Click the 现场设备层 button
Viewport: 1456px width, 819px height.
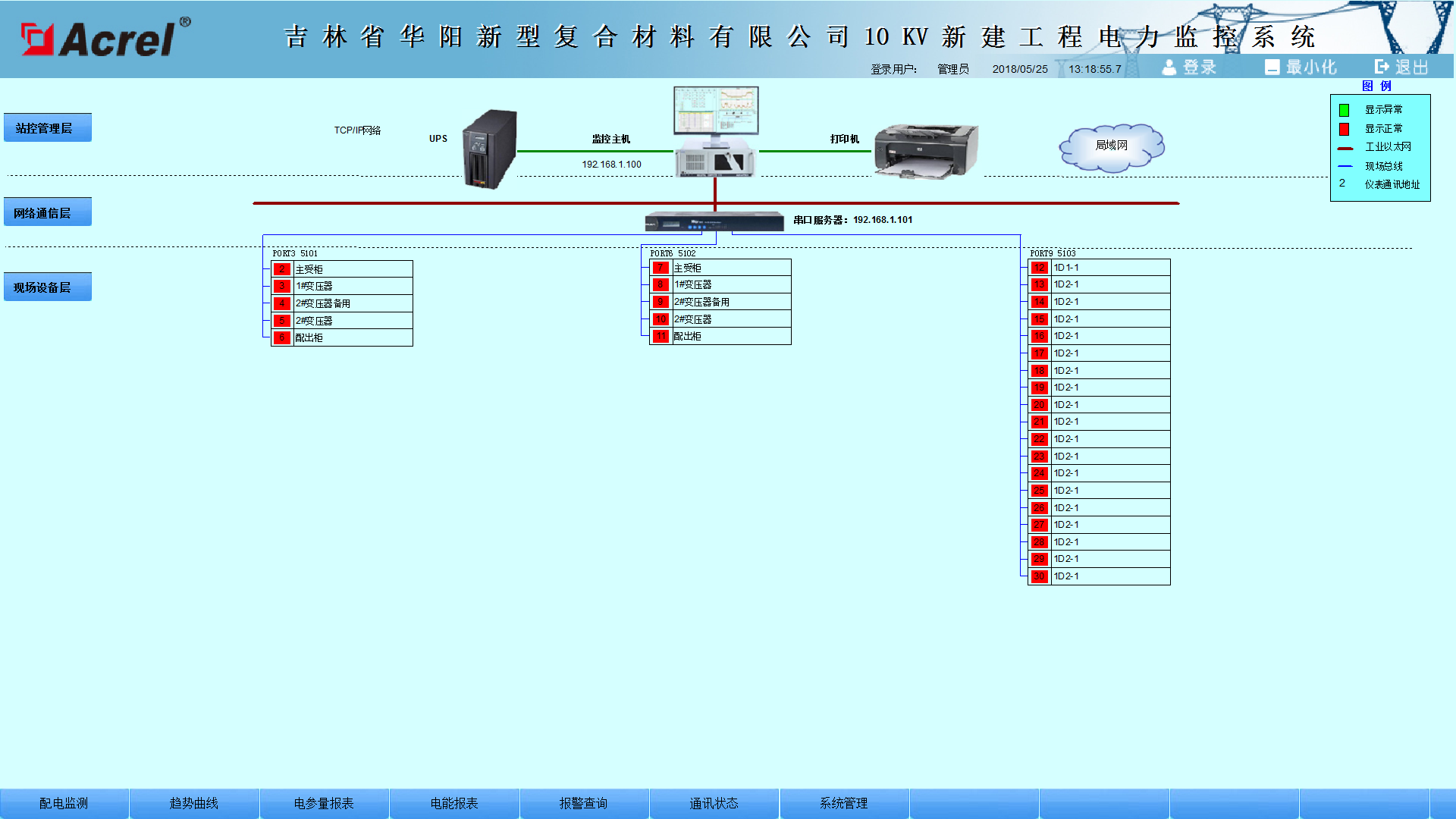point(48,287)
